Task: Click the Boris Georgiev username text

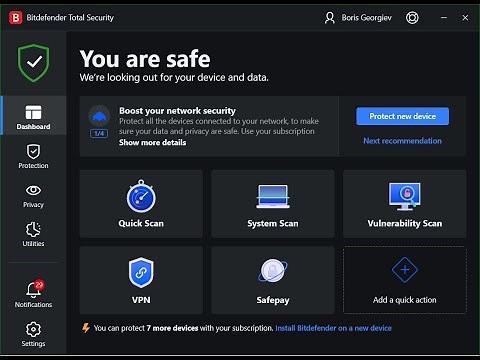Action: click(x=366, y=18)
